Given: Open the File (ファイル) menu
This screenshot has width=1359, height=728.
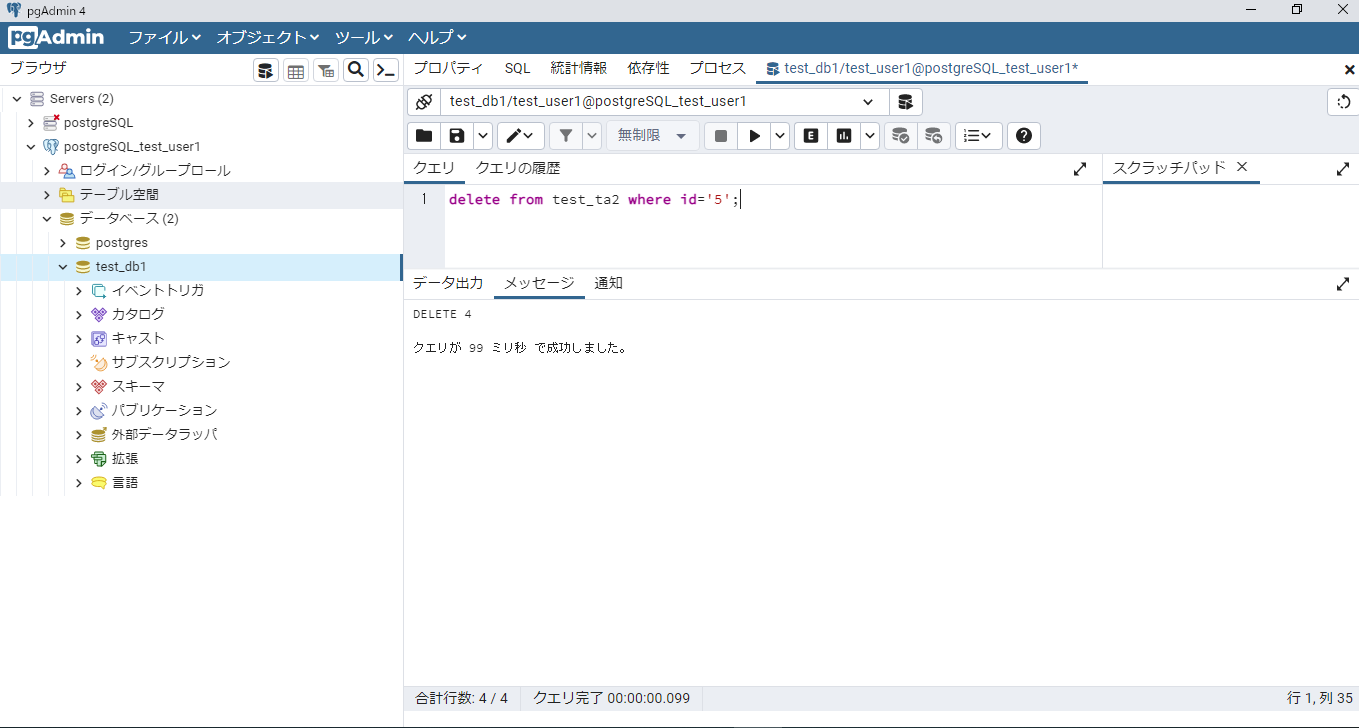Looking at the screenshot, I should pyautogui.click(x=164, y=37).
